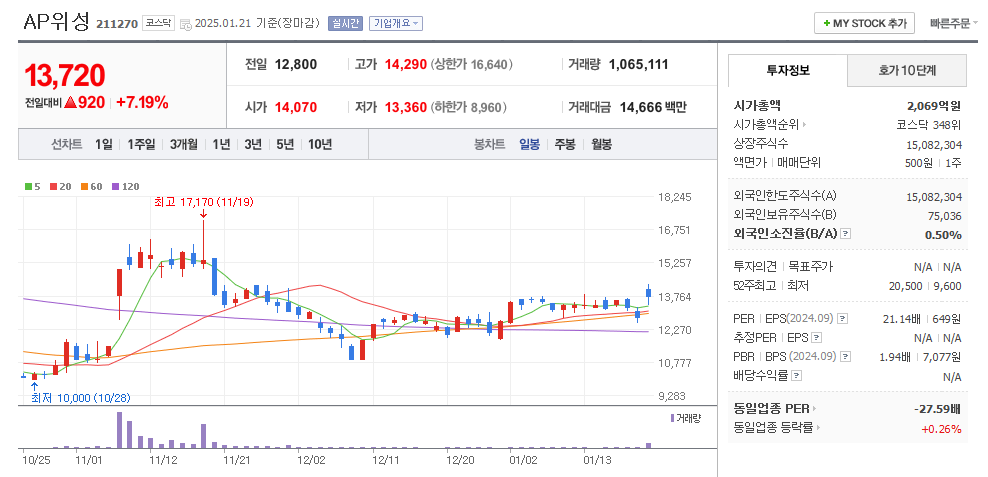The height and width of the screenshot is (477, 988).
Task: Click the purple 120-day moving average legend marker
Action: [x=115, y=187]
